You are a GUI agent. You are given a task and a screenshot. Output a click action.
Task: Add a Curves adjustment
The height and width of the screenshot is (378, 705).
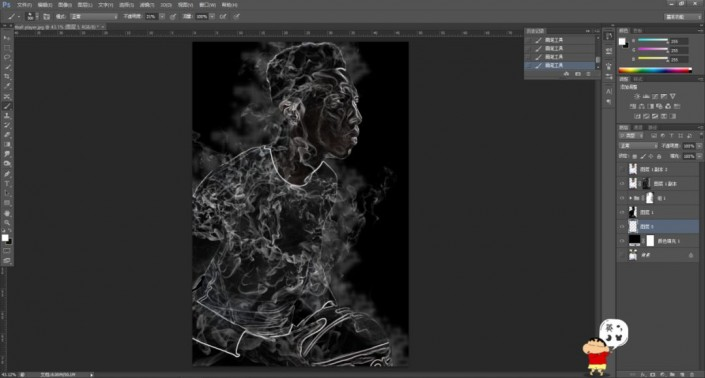click(655, 96)
